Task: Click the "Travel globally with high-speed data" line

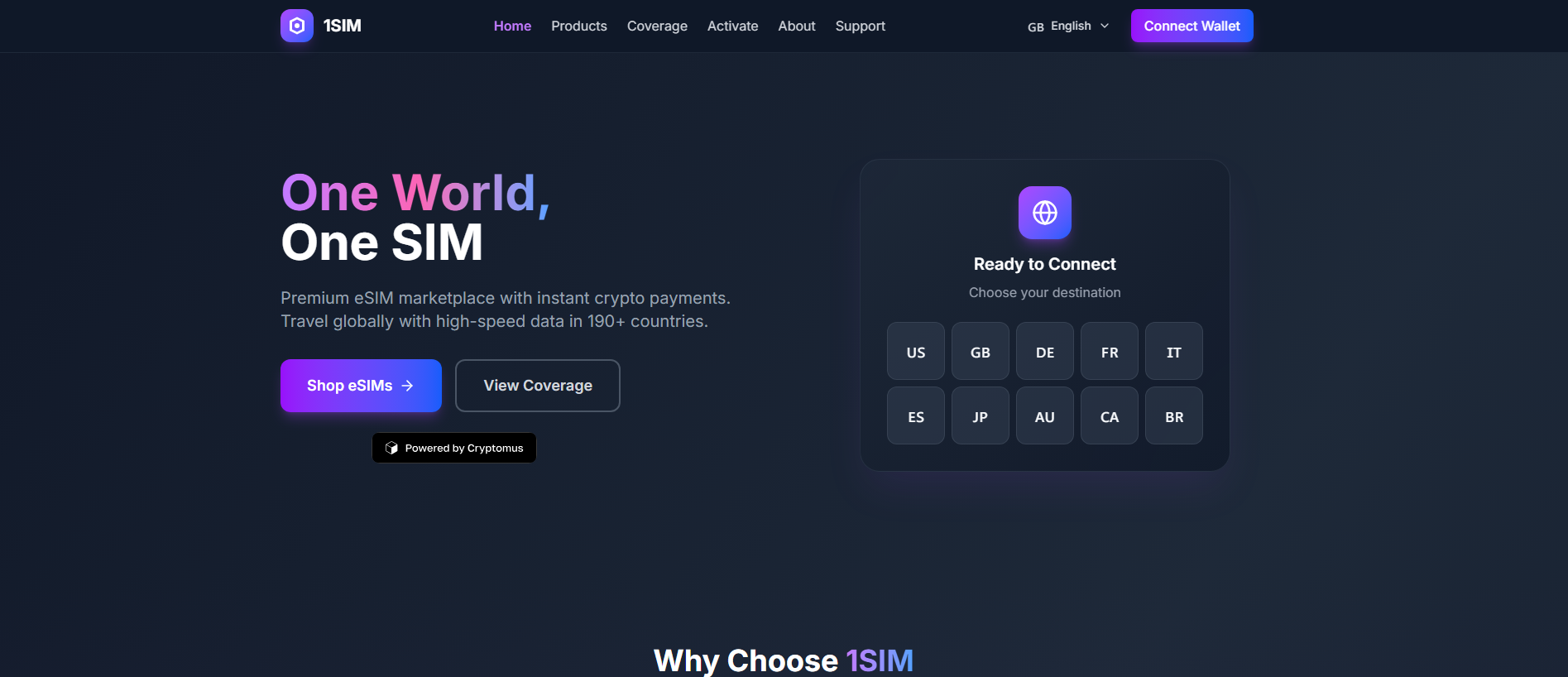Action: 494,321
